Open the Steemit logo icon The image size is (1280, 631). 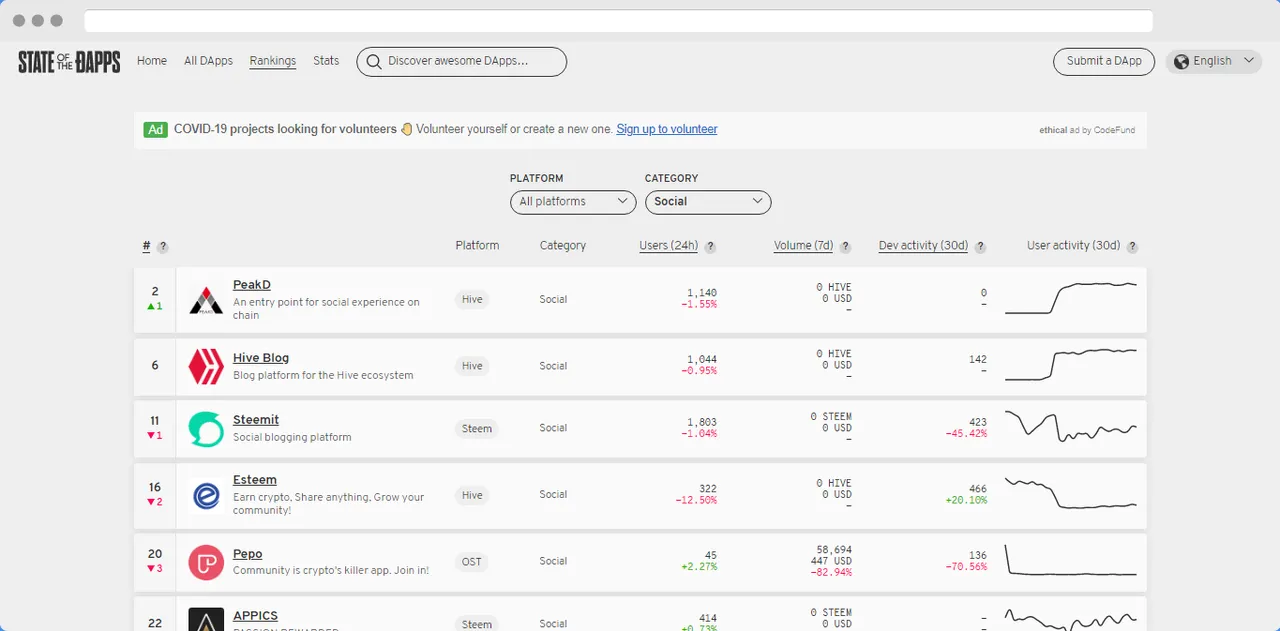(x=206, y=429)
